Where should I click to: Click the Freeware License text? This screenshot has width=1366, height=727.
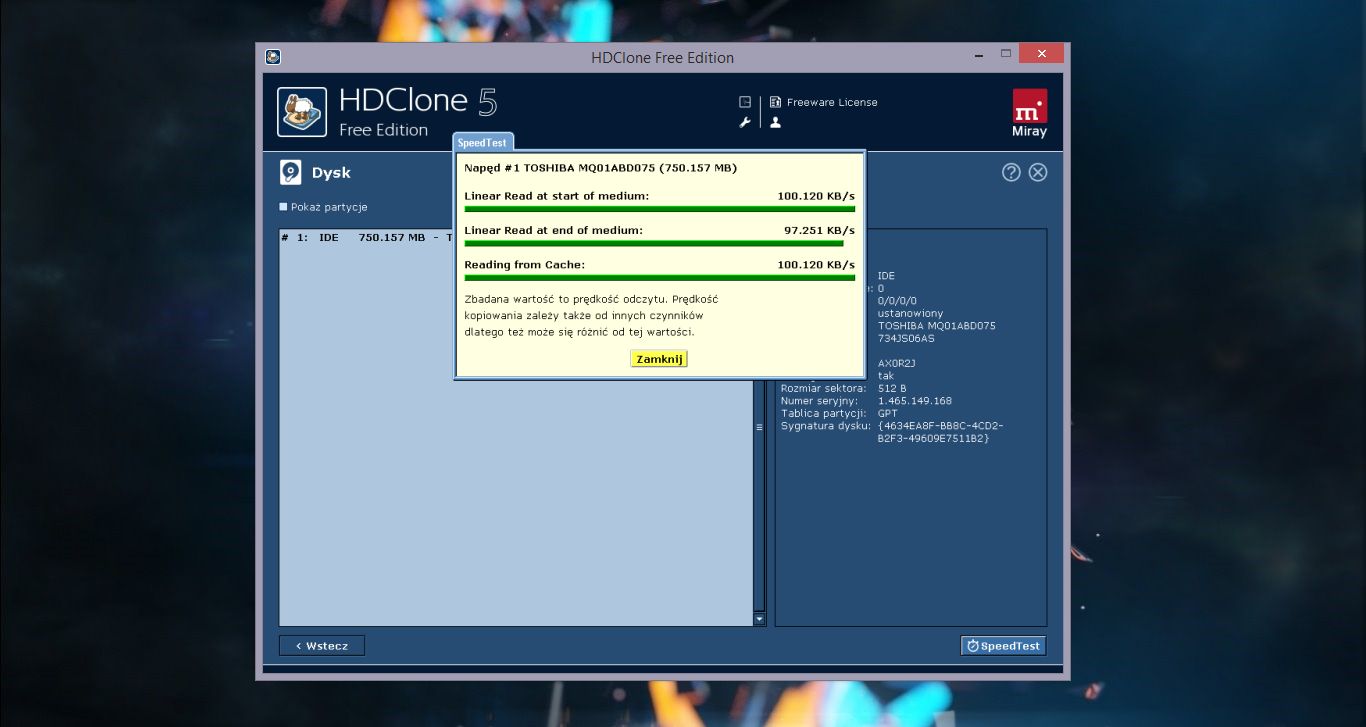[832, 102]
